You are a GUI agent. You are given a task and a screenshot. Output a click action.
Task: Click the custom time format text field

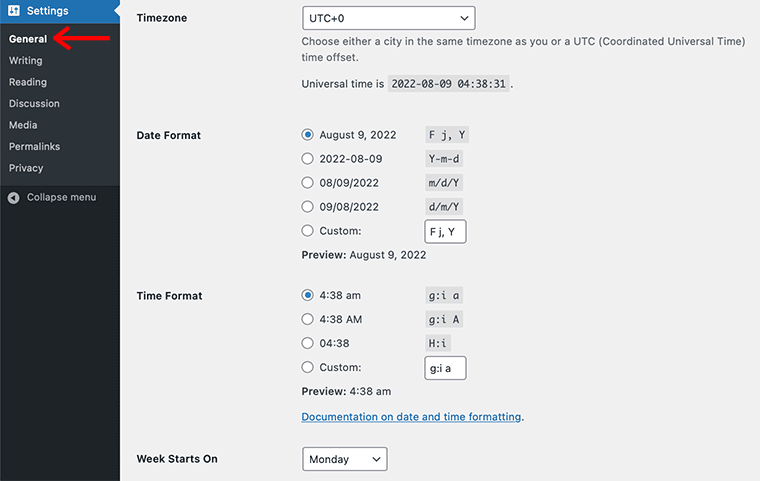[x=445, y=368]
